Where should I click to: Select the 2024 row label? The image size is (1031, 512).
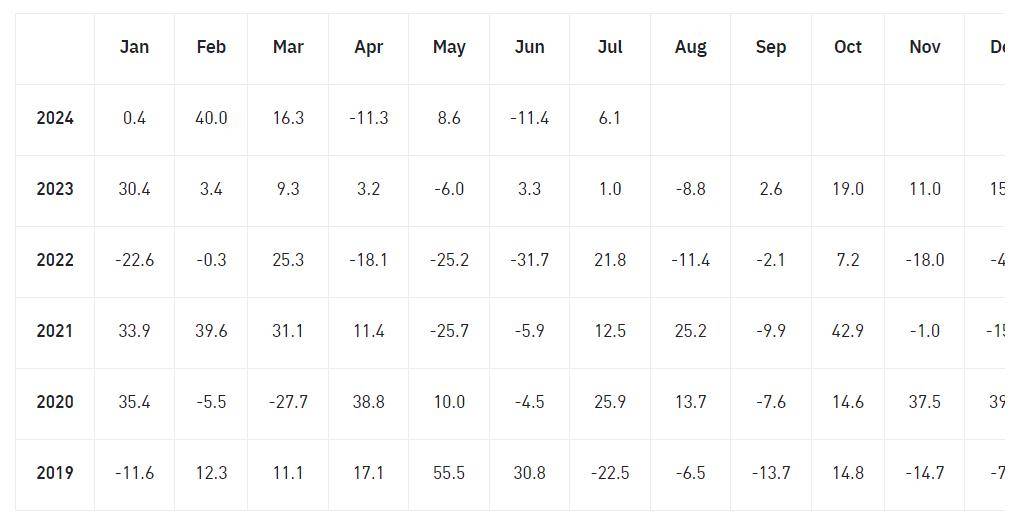pos(55,118)
